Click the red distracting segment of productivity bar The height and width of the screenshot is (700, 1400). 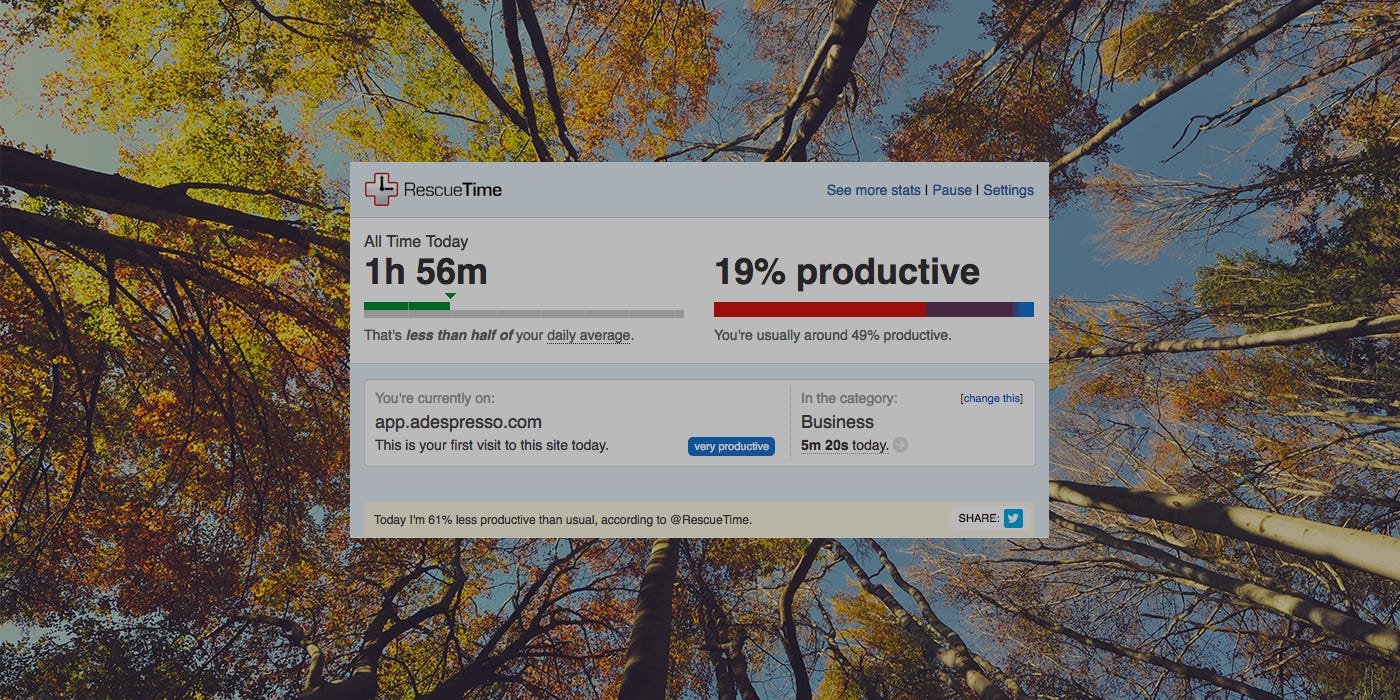click(x=820, y=310)
